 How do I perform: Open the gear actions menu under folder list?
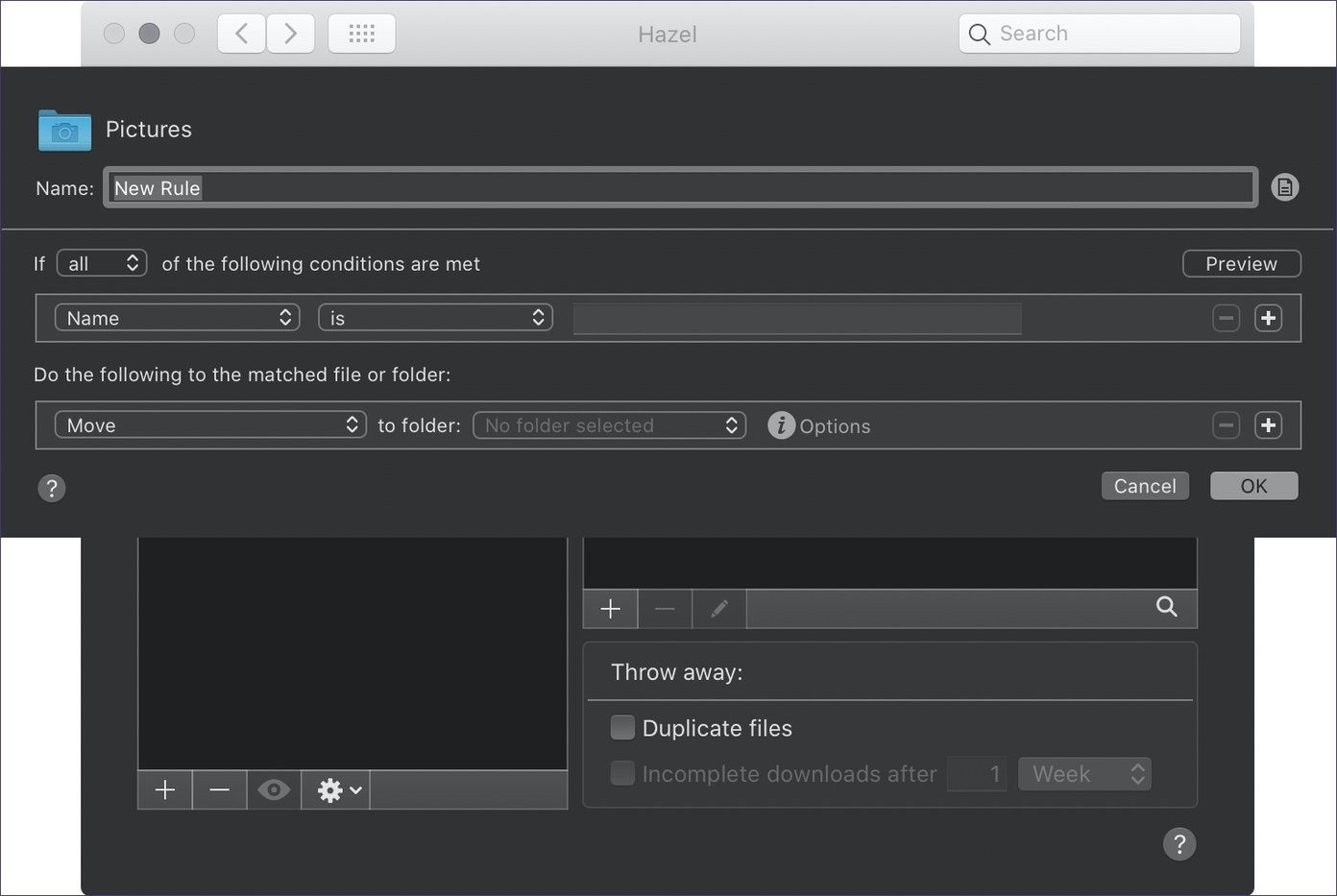(336, 789)
